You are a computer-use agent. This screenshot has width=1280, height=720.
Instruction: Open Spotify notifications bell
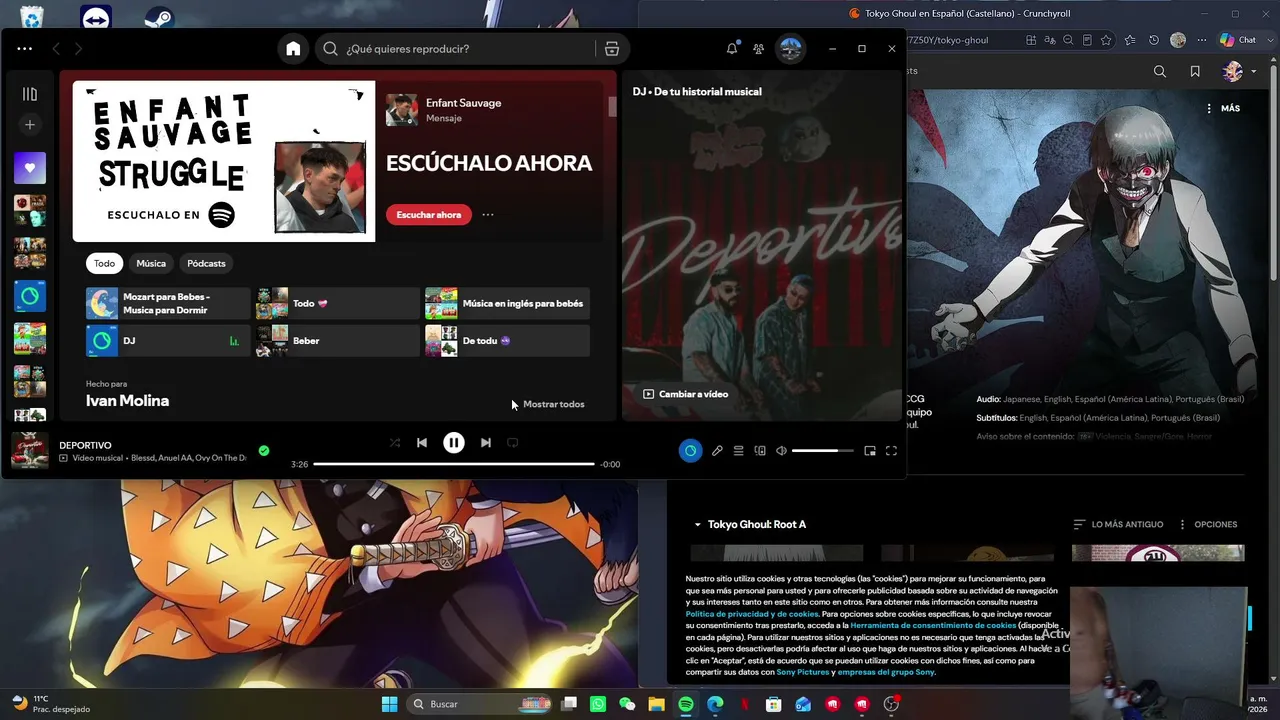(732, 48)
